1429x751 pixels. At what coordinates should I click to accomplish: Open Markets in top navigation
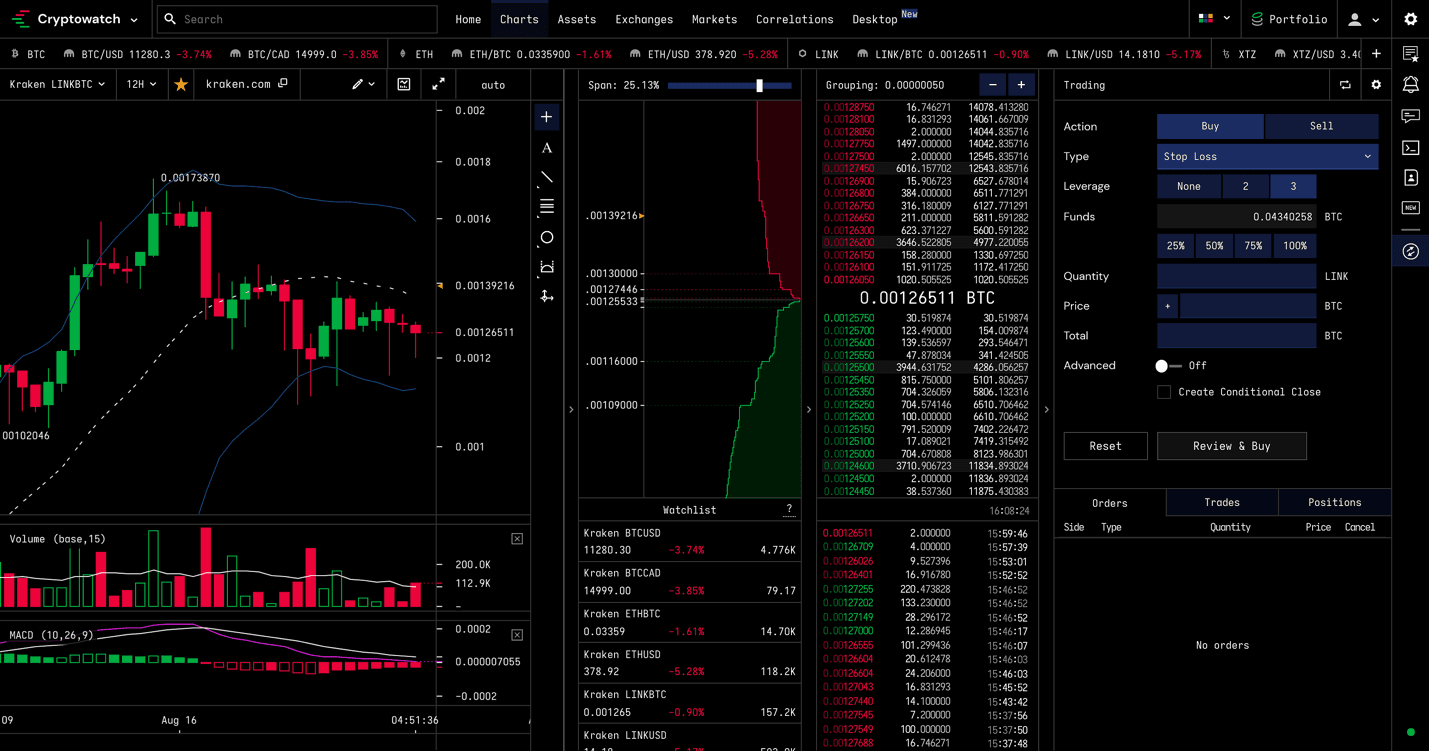pyautogui.click(x=714, y=19)
